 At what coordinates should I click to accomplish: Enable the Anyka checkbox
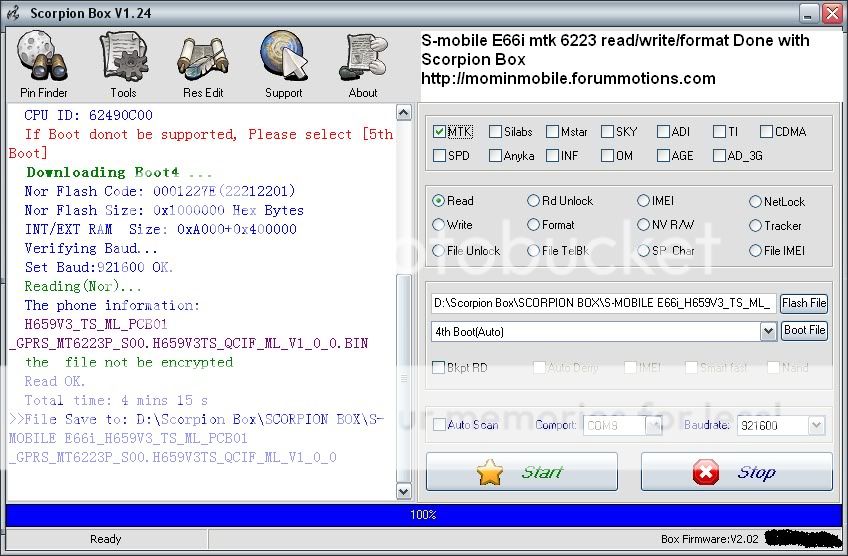pos(495,156)
